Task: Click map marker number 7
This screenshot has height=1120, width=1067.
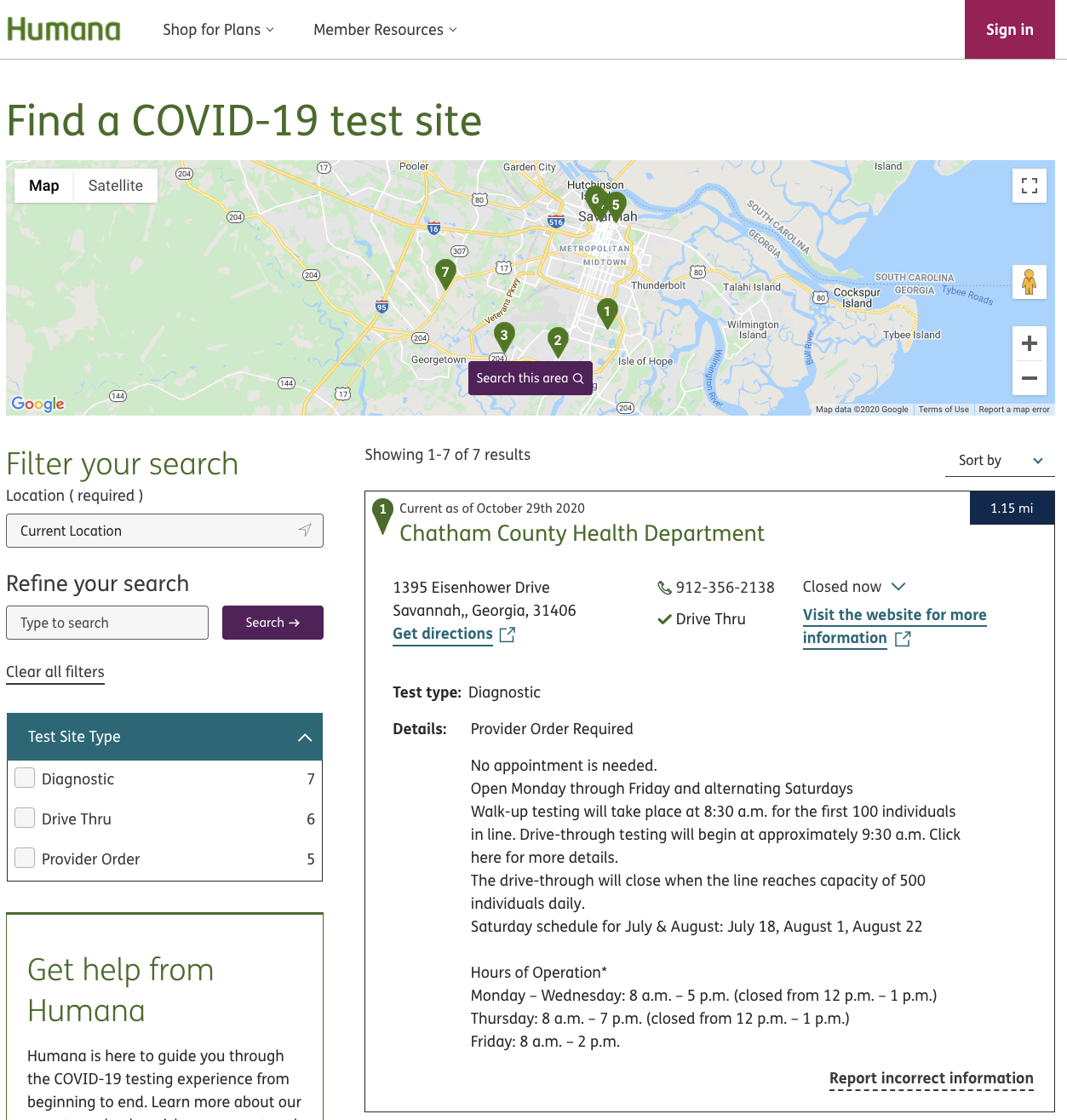Action: 445,273
